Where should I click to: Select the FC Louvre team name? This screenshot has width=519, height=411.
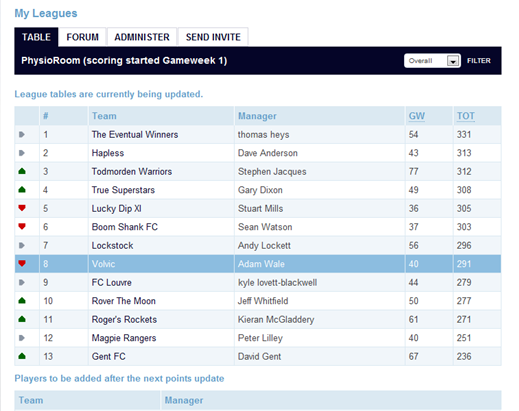112,282
